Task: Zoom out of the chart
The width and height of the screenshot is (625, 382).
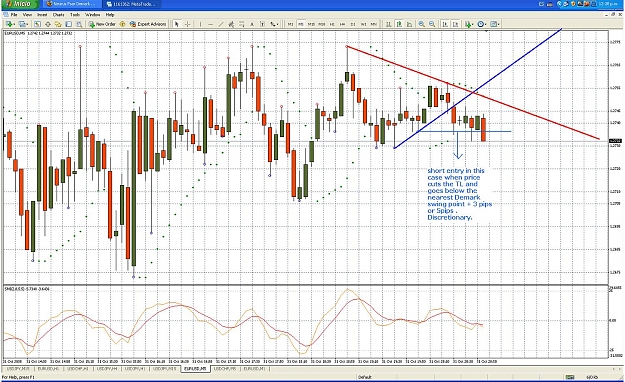Action: click(x=432, y=24)
